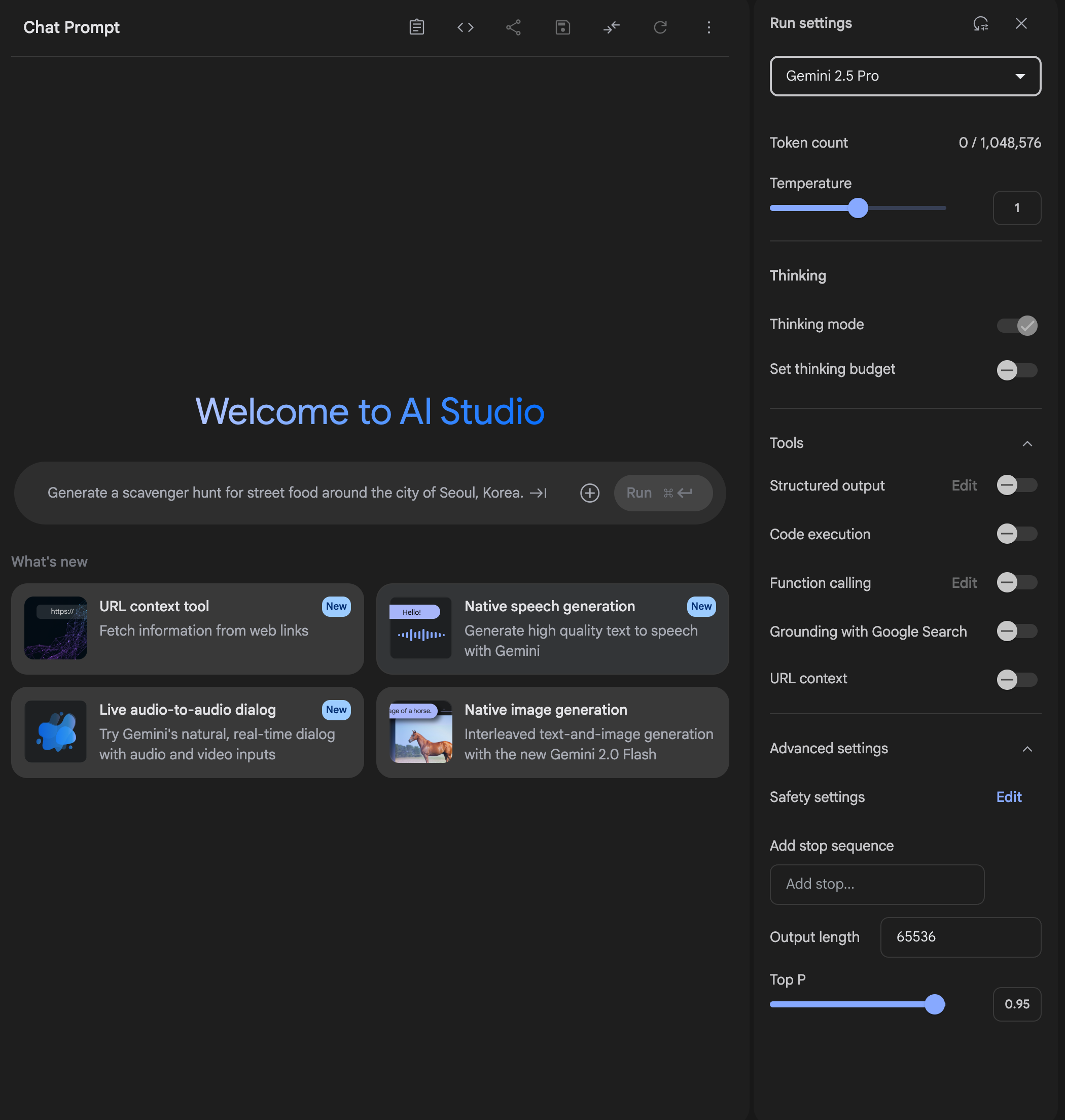
Task: Click Edit next to Structured output
Action: (964, 485)
